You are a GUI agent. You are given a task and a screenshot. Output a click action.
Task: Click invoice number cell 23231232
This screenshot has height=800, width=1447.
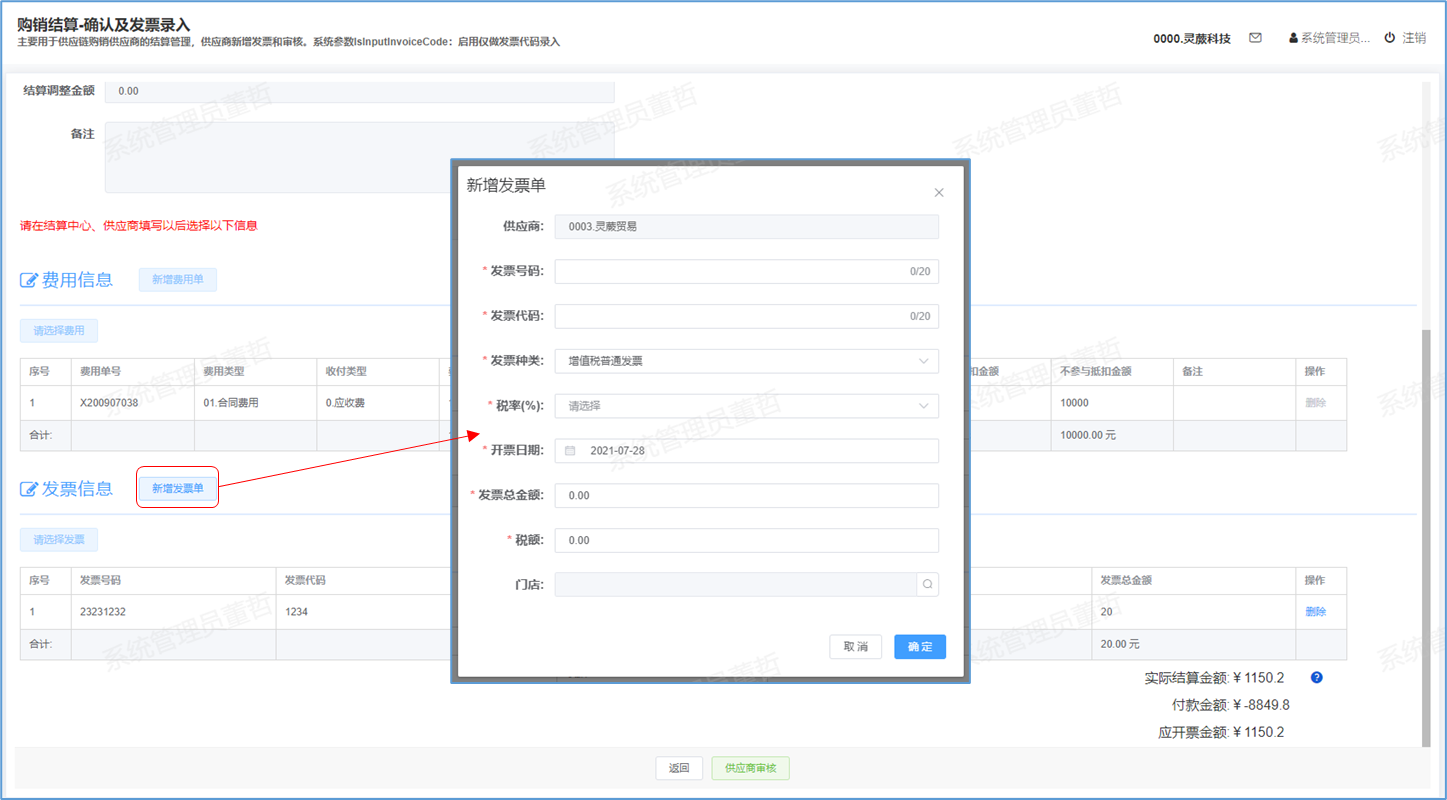174,612
